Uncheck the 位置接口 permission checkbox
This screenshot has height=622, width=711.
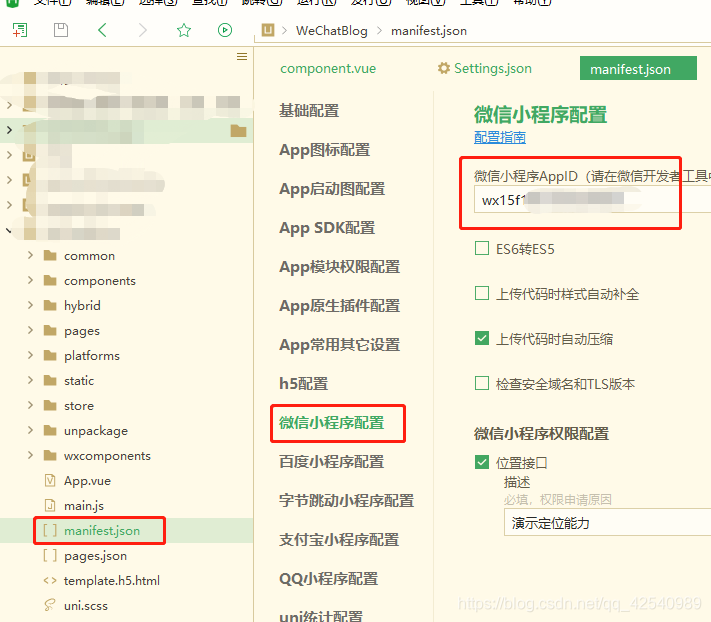pos(482,462)
